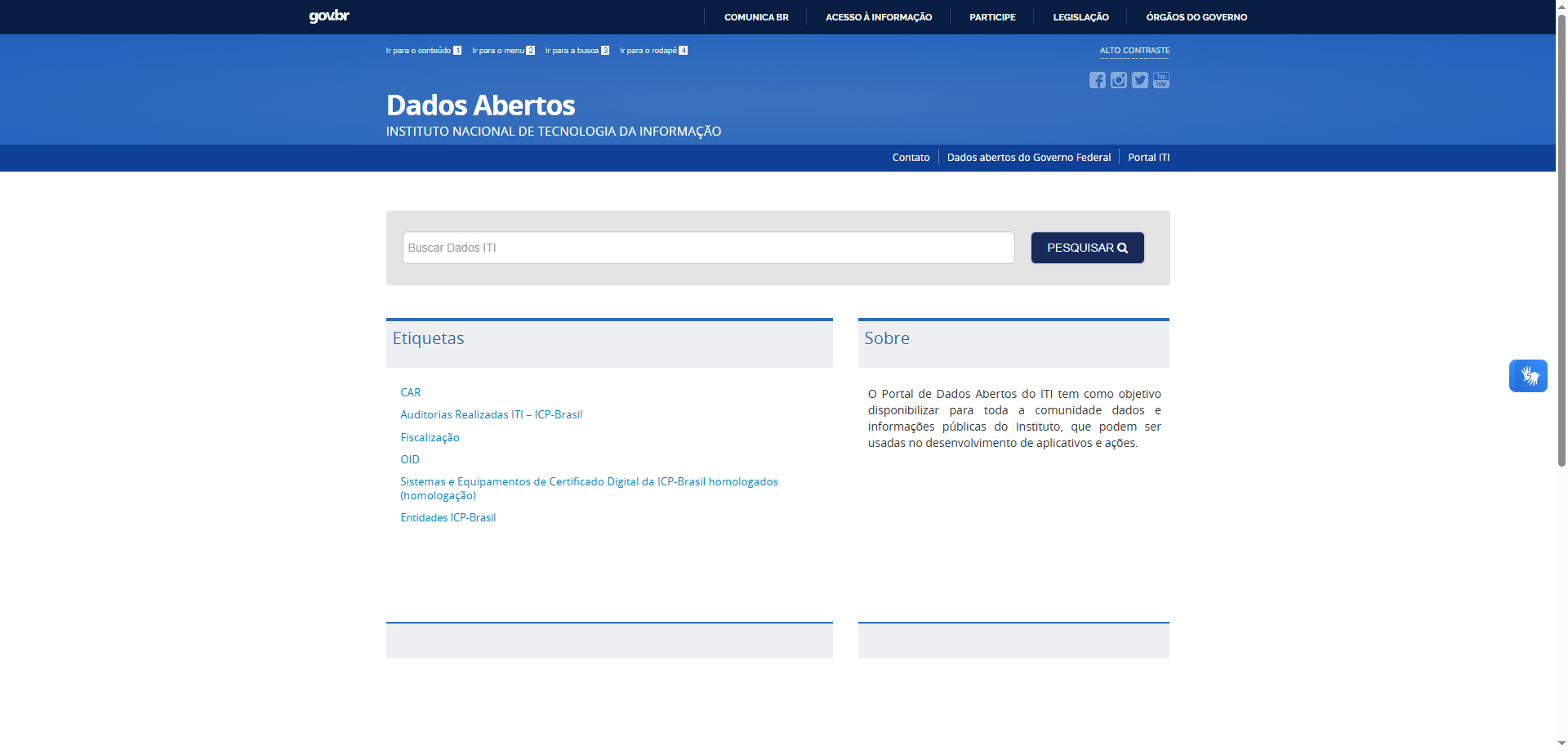Focus the Buscar Dados ITI search field
Image resolution: width=1568 pixels, height=751 pixels.
[x=708, y=248]
